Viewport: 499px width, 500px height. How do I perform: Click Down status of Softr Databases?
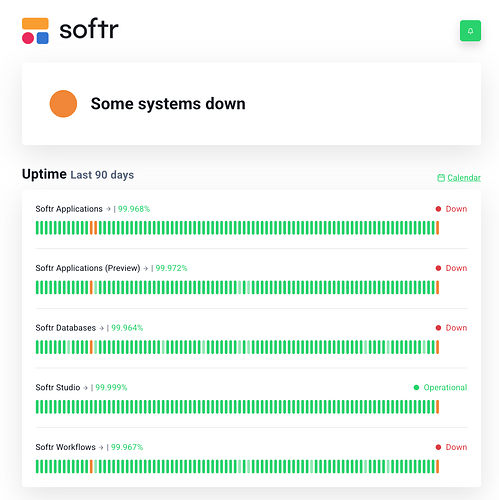(451, 328)
